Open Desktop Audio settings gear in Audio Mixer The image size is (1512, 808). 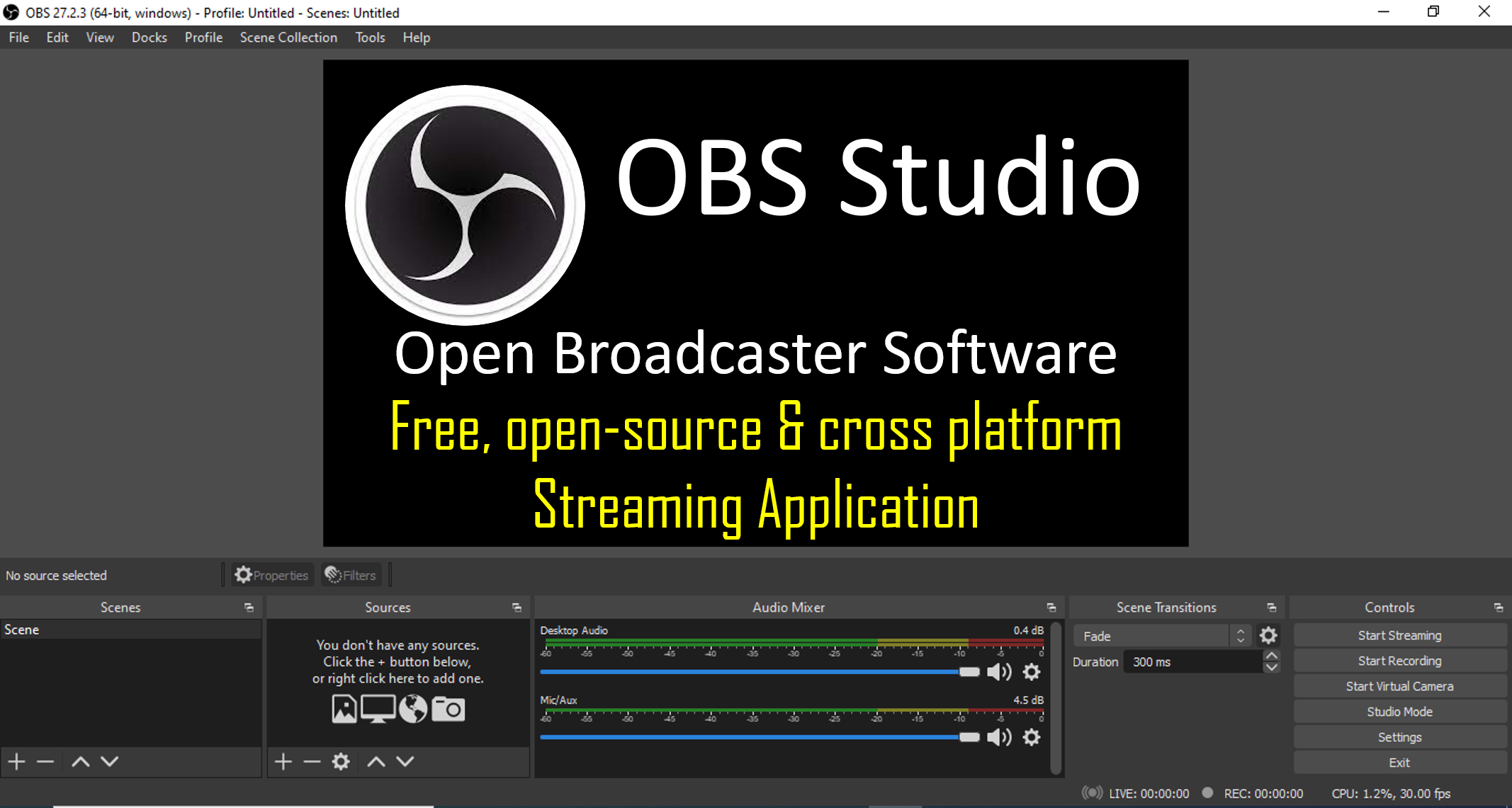pyautogui.click(x=1031, y=671)
